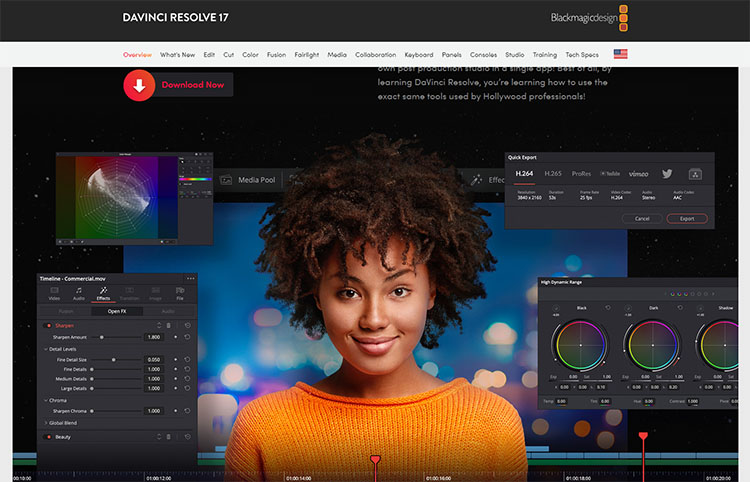The image size is (750, 482).
Task: Click the Black zone color wheel center
Action: pyautogui.click(x=581, y=345)
